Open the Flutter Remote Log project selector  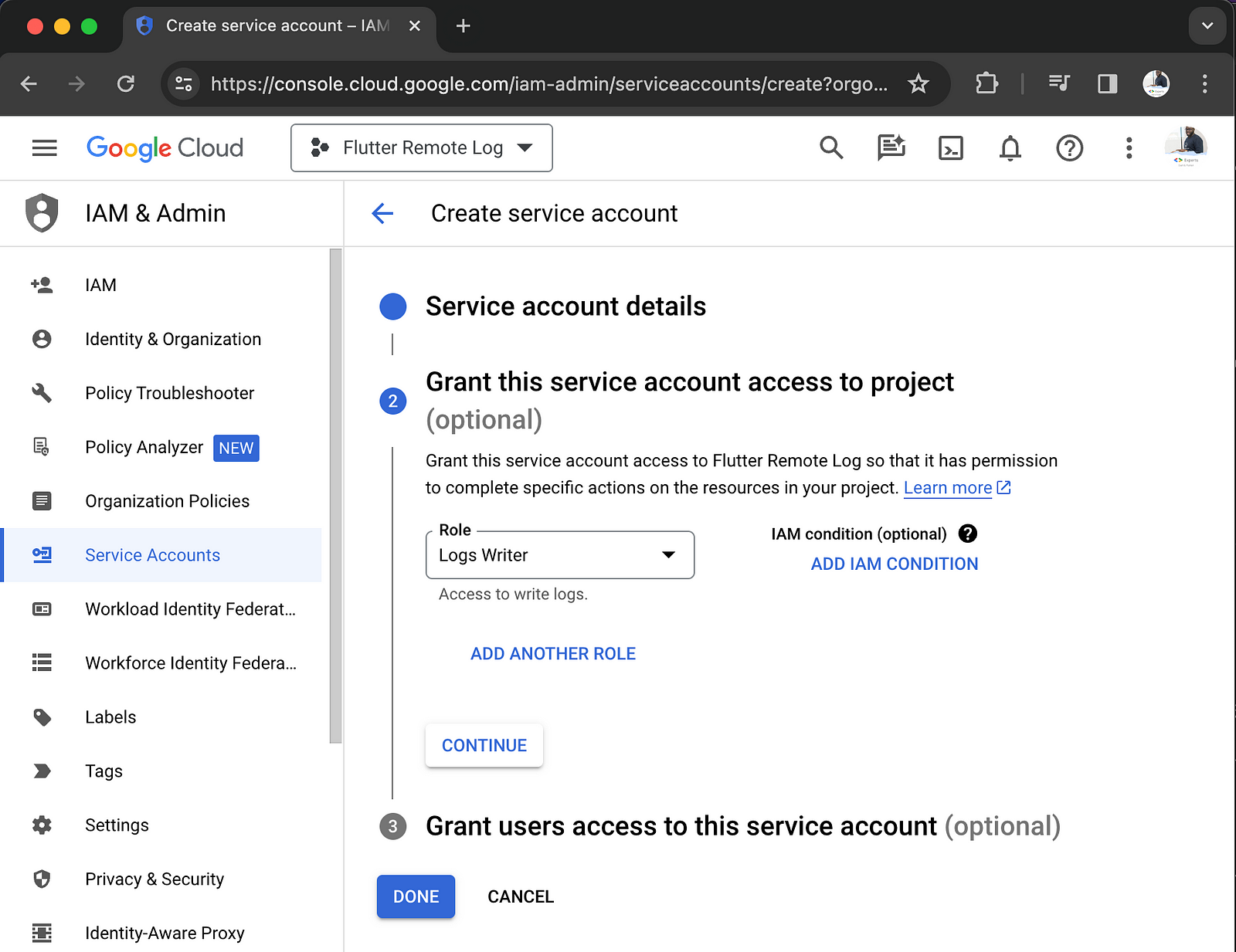click(422, 147)
